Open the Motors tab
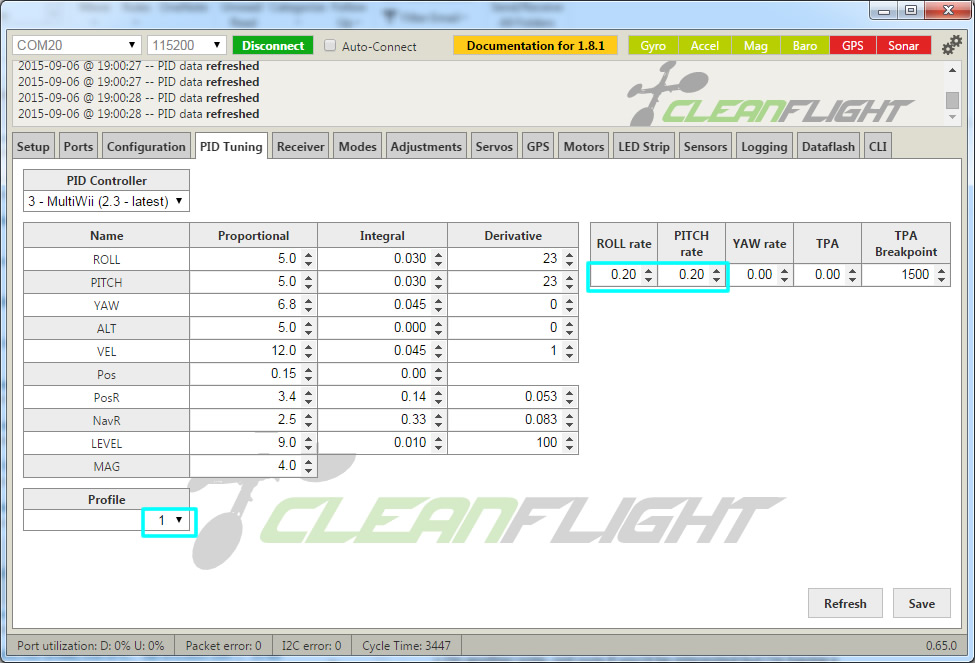975x663 pixels. point(584,147)
